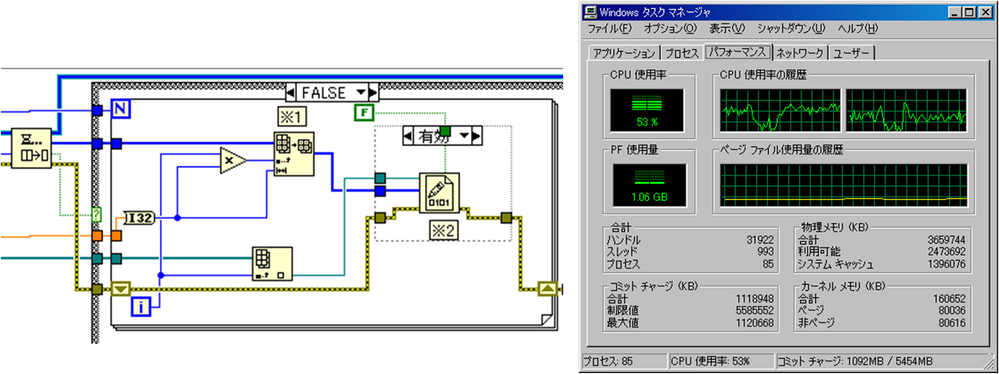Click the ハンドル value 31922
The width and height of the screenshot is (999, 374).
759,240
